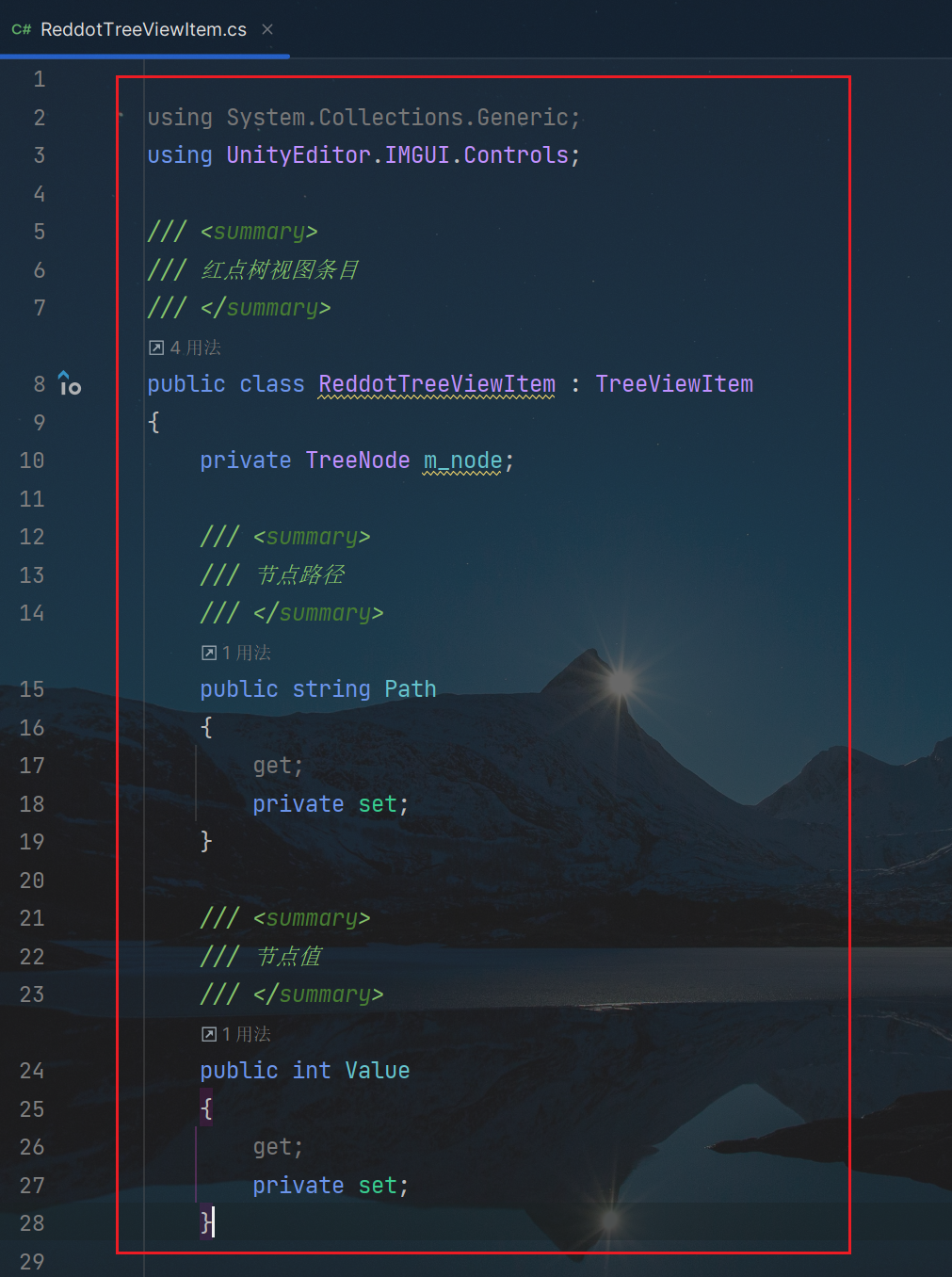Click the ReddotTreeViewItem class name
Viewport: 952px width, 1277px height.
[437, 384]
